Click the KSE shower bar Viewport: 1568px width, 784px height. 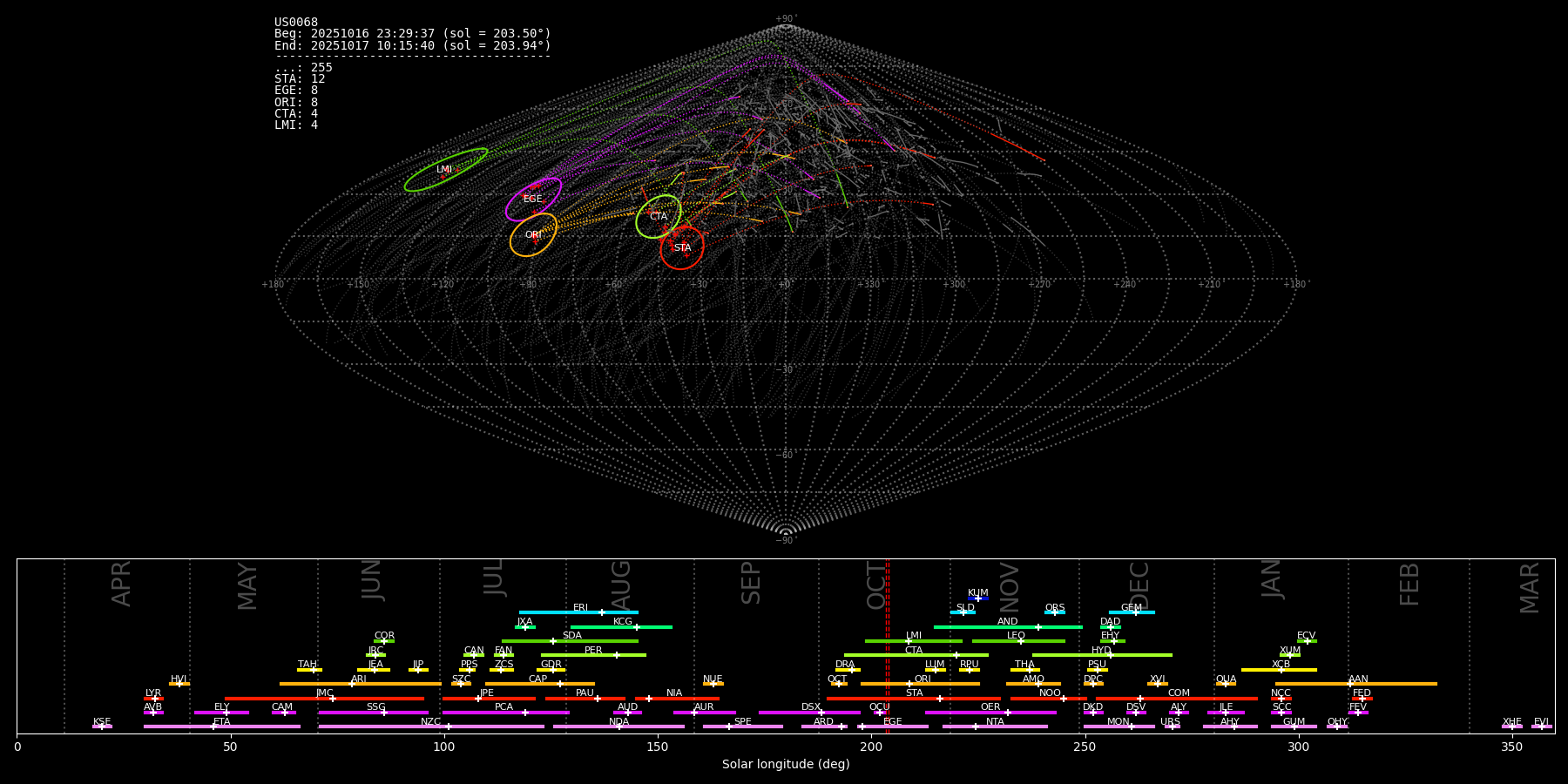102,727
